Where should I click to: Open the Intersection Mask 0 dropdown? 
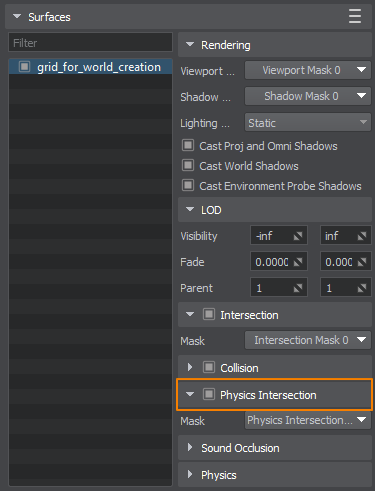tap(308, 340)
